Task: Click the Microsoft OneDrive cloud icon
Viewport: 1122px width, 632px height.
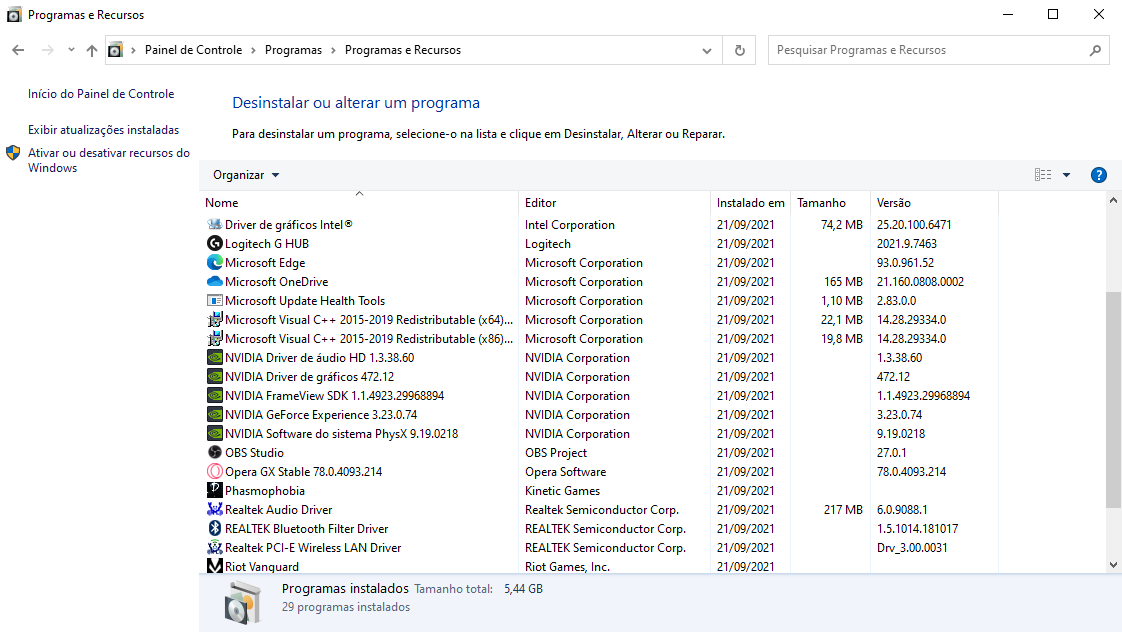Action: (214, 281)
